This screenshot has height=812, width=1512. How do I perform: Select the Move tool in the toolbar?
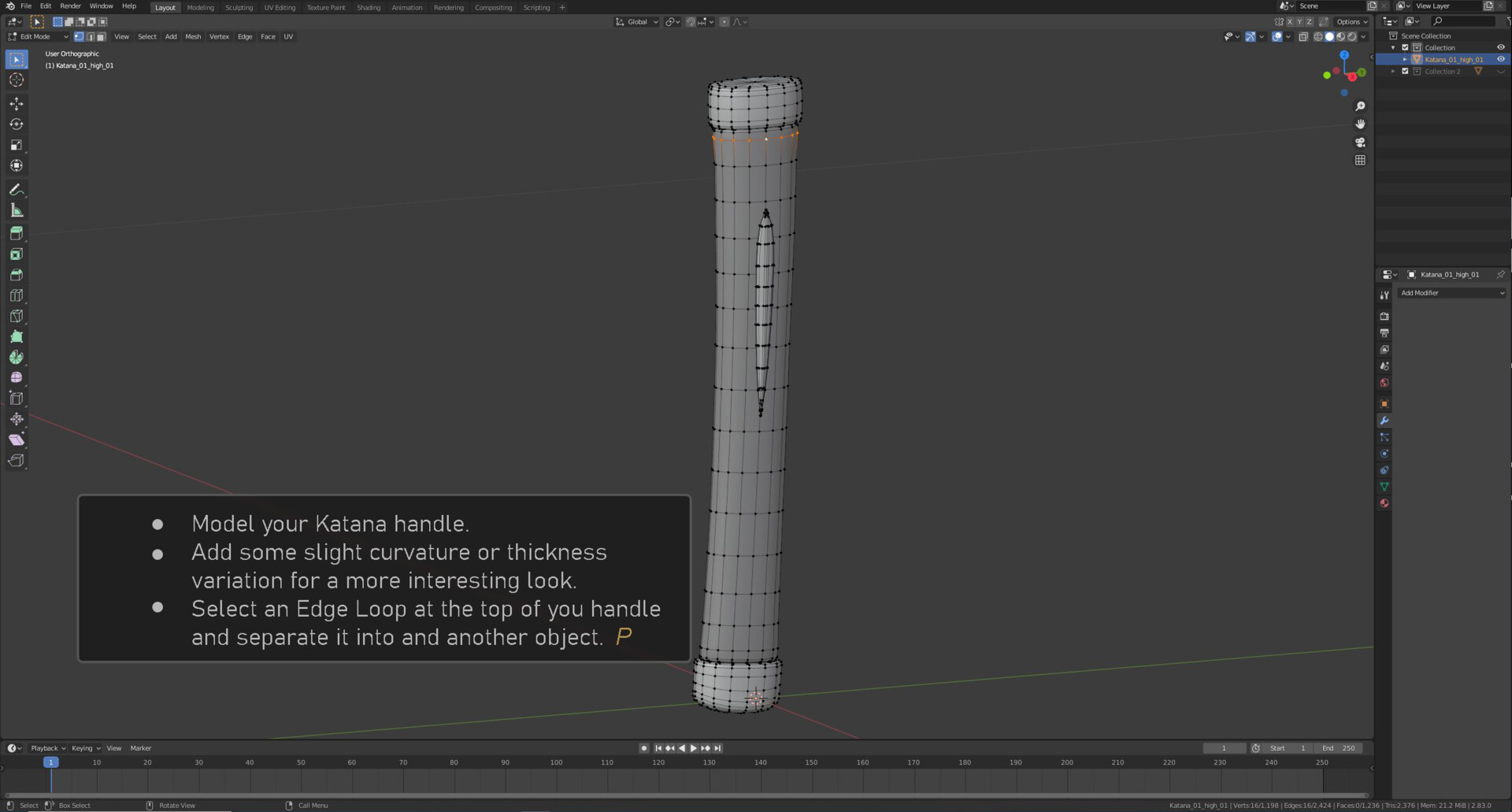click(17, 103)
